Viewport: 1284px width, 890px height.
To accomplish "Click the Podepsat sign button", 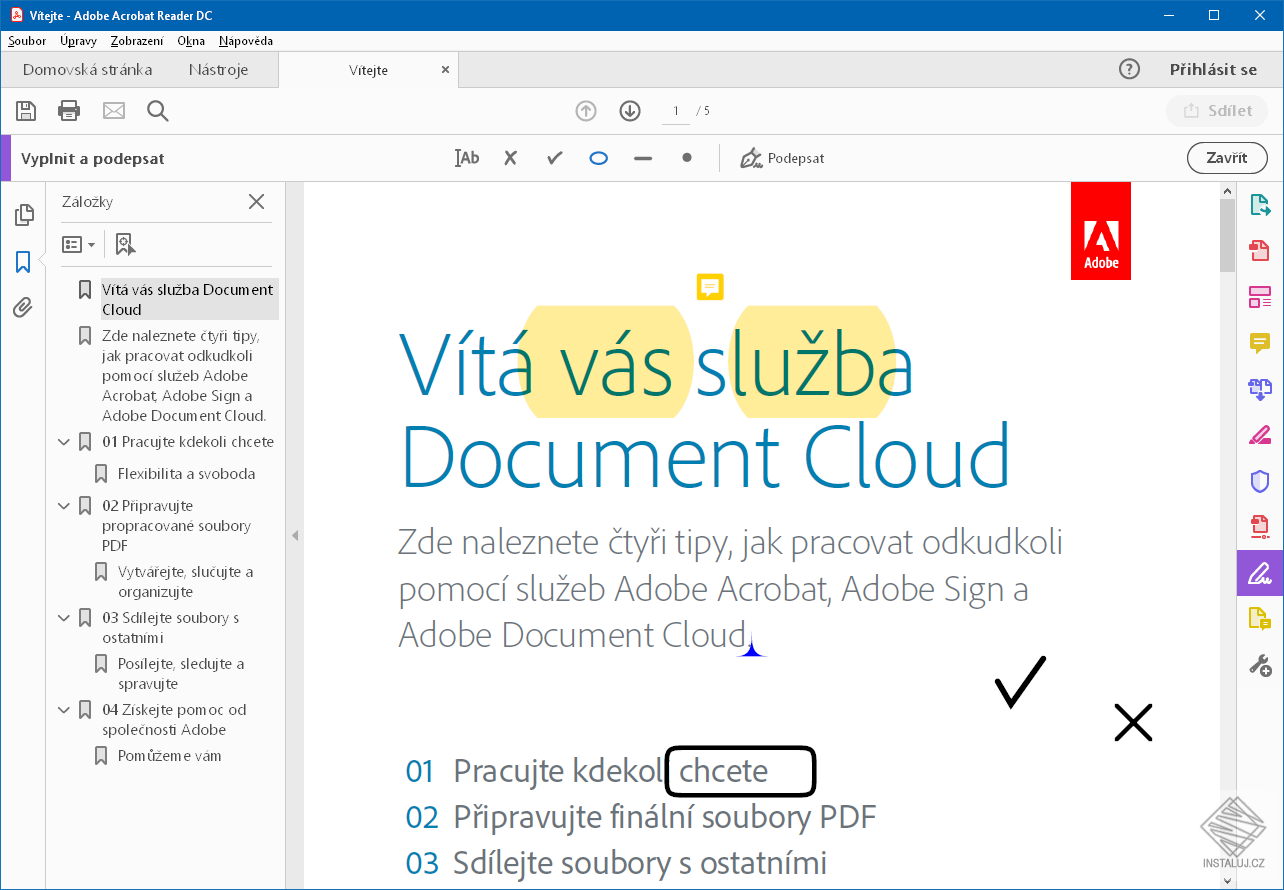I will (x=782, y=158).
